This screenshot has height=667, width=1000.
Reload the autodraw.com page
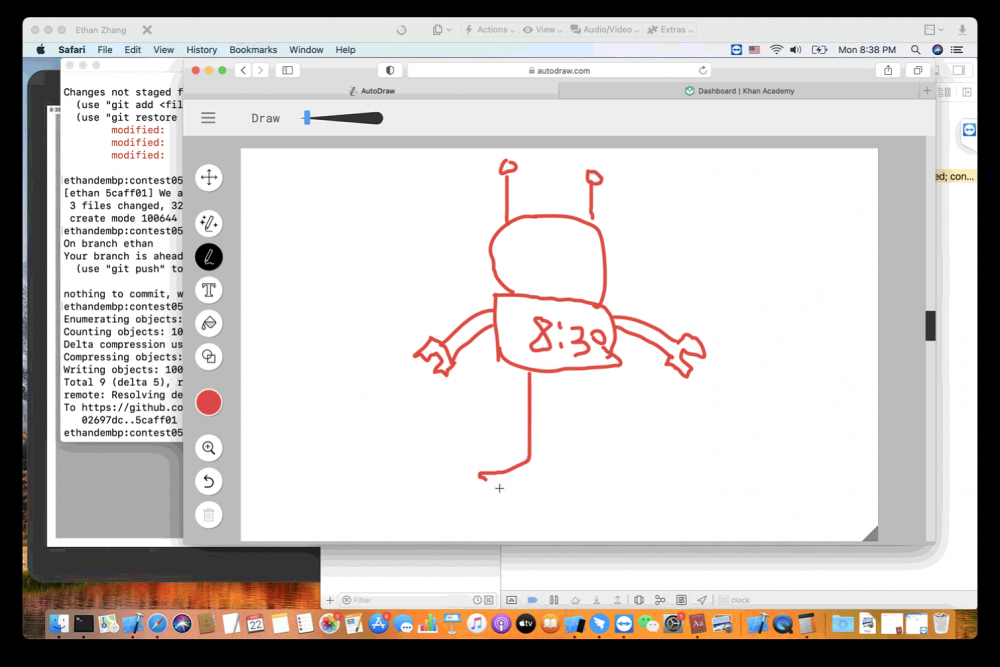(703, 70)
